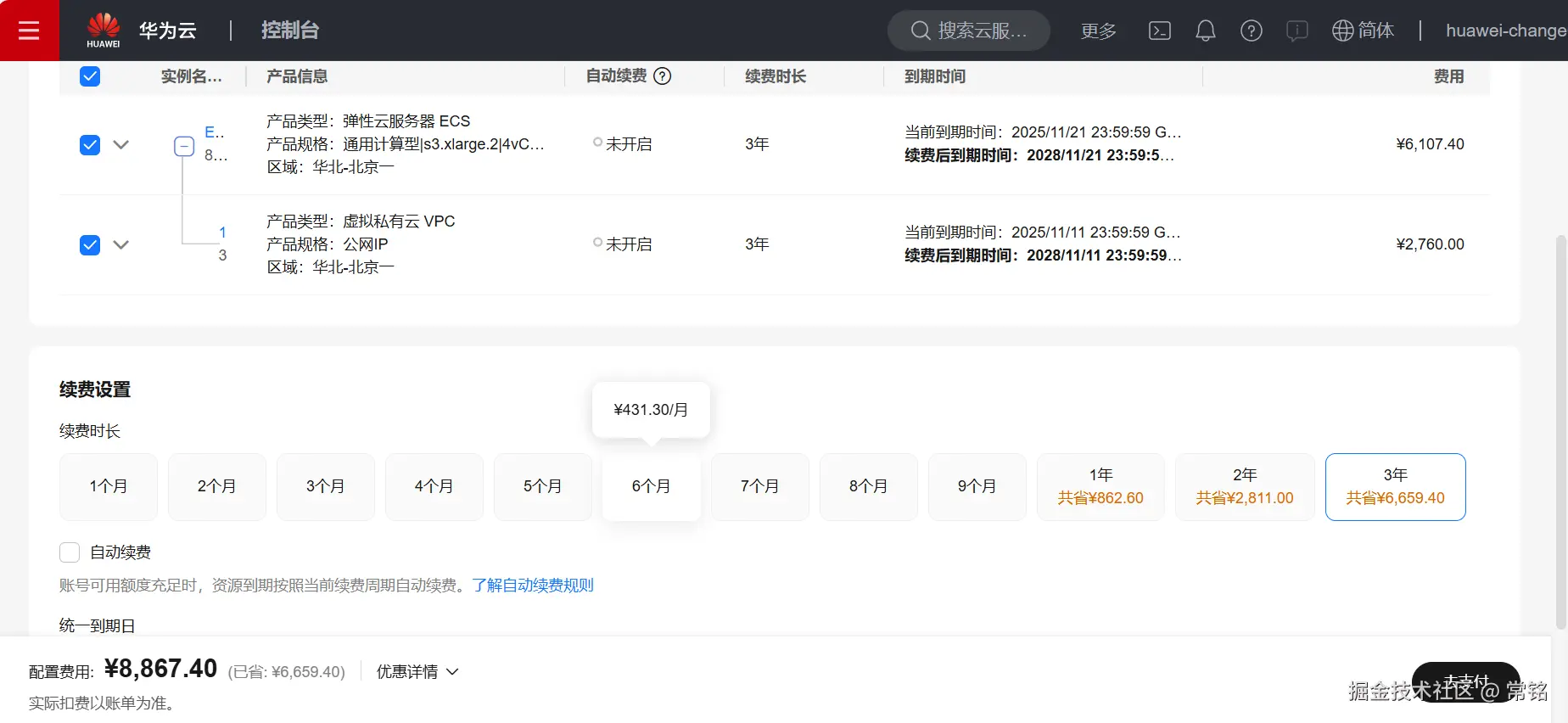The width and height of the screenshot is (1568, 723).
Task: Expand the 优惠详情 dropdown
Action: pos(417,672)
